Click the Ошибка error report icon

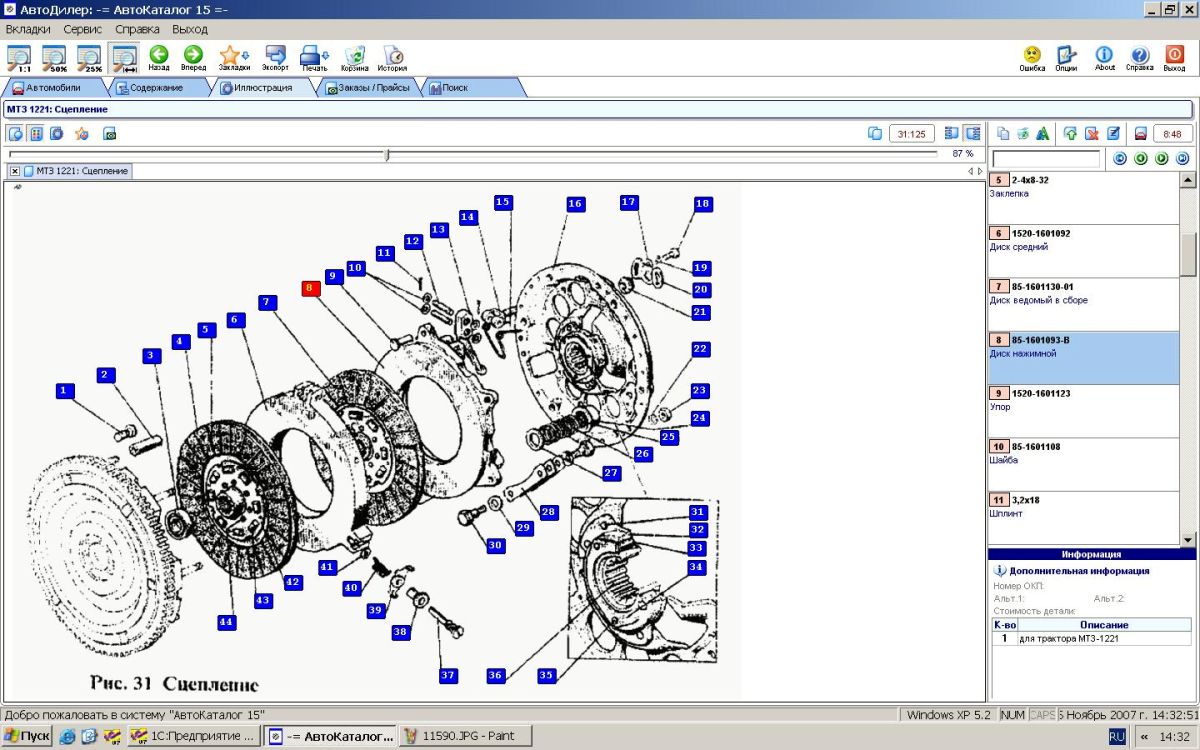tap(1032, 58)
